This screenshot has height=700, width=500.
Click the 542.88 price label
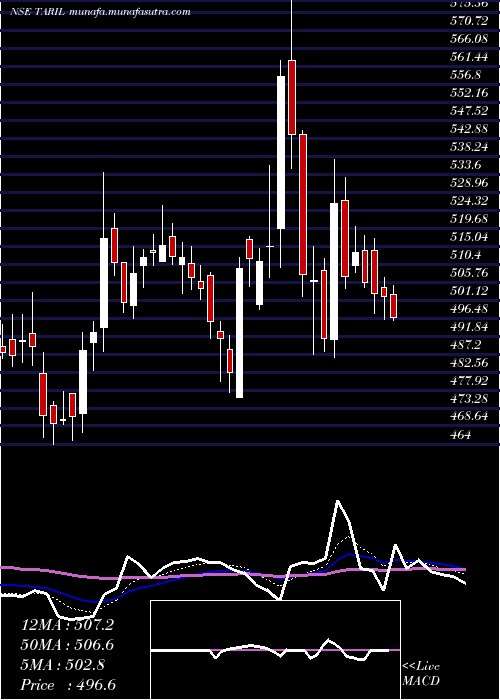468,129
